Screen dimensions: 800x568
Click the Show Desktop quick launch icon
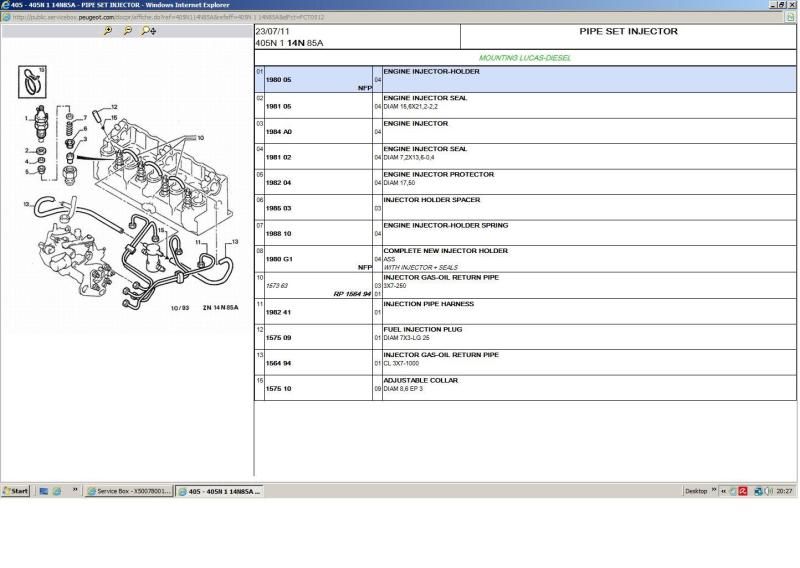point(43,491)
